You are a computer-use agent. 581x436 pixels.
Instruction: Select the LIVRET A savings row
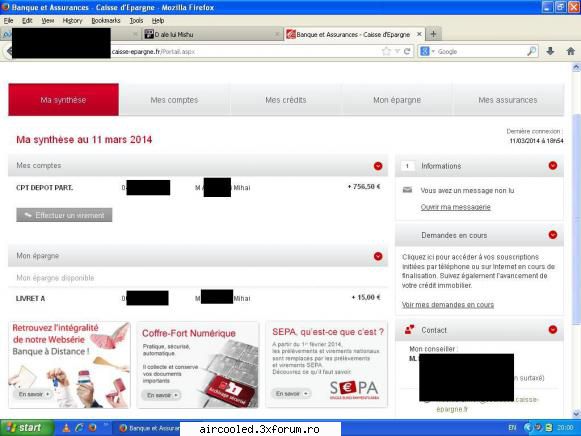(198, 298)
